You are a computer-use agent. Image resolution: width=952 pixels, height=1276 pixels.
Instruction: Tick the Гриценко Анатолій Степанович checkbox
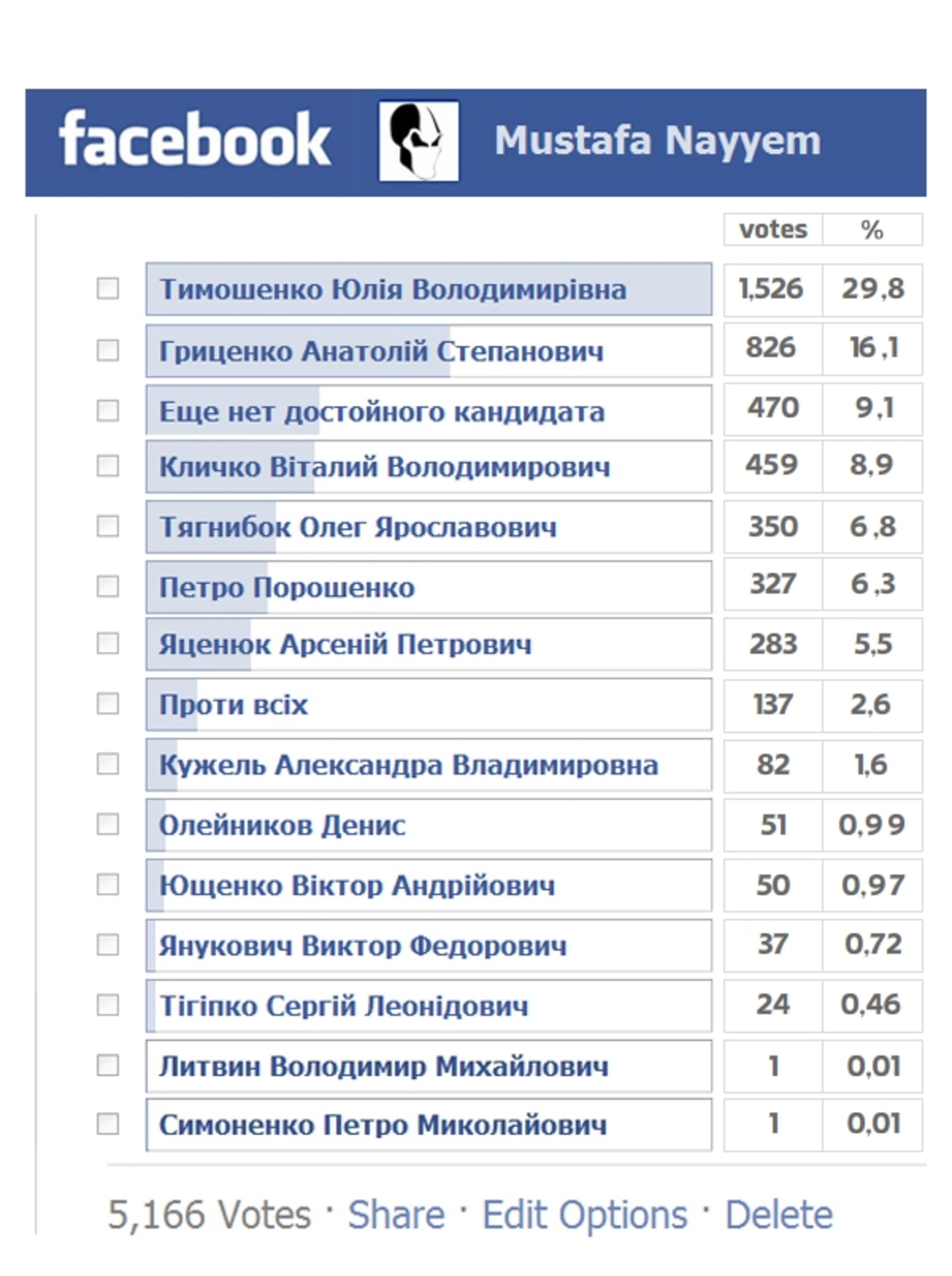[108, 350]
